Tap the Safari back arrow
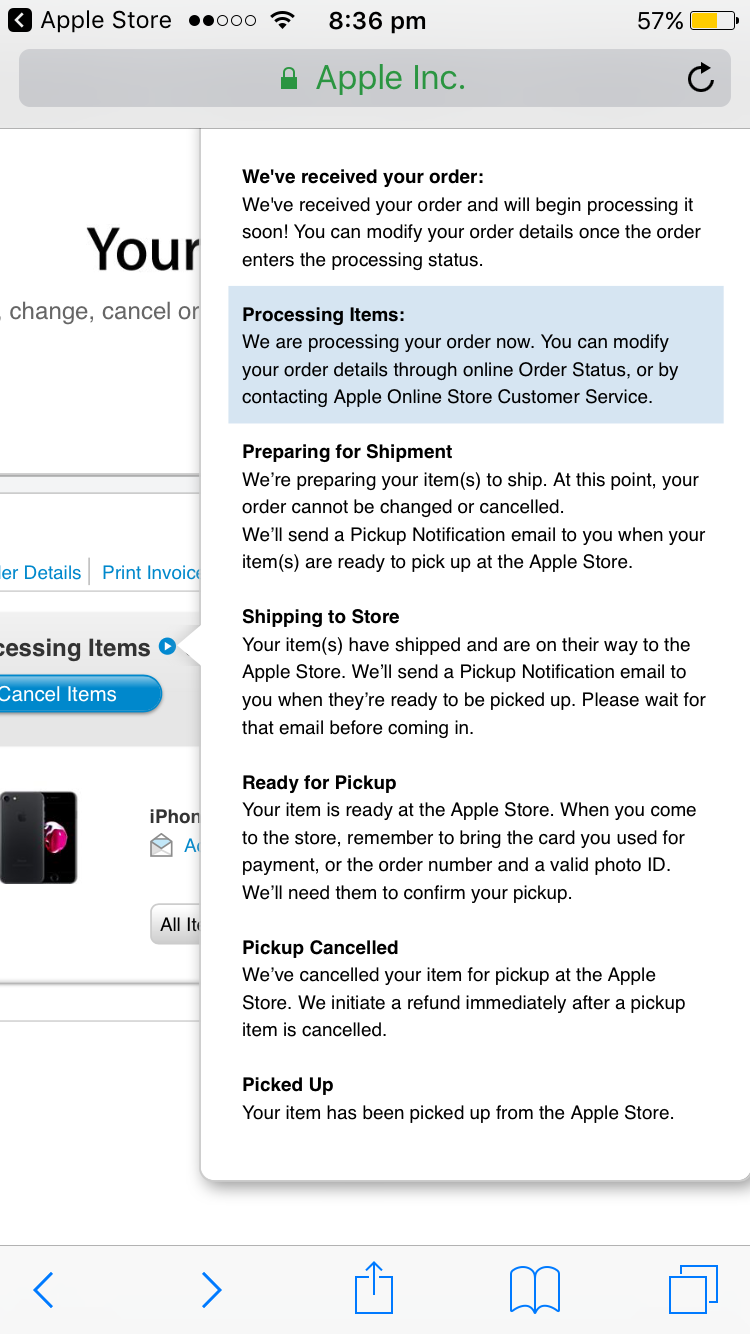The image size is (750, 1334). pyautogui.click(x=43, y=1290)
